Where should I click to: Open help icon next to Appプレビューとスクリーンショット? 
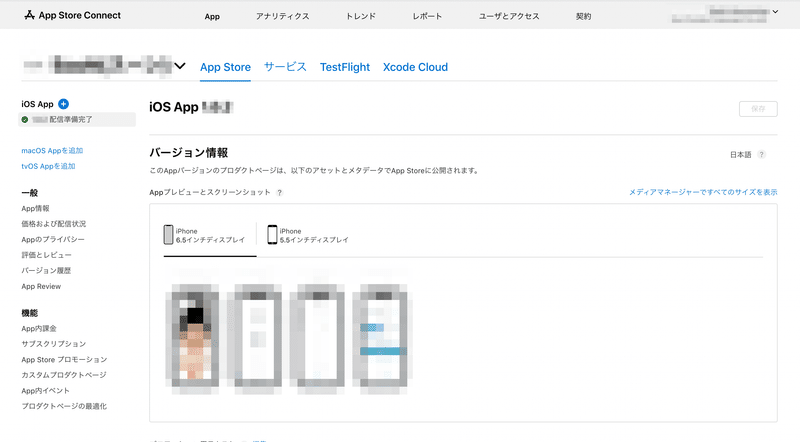[279, 192]
